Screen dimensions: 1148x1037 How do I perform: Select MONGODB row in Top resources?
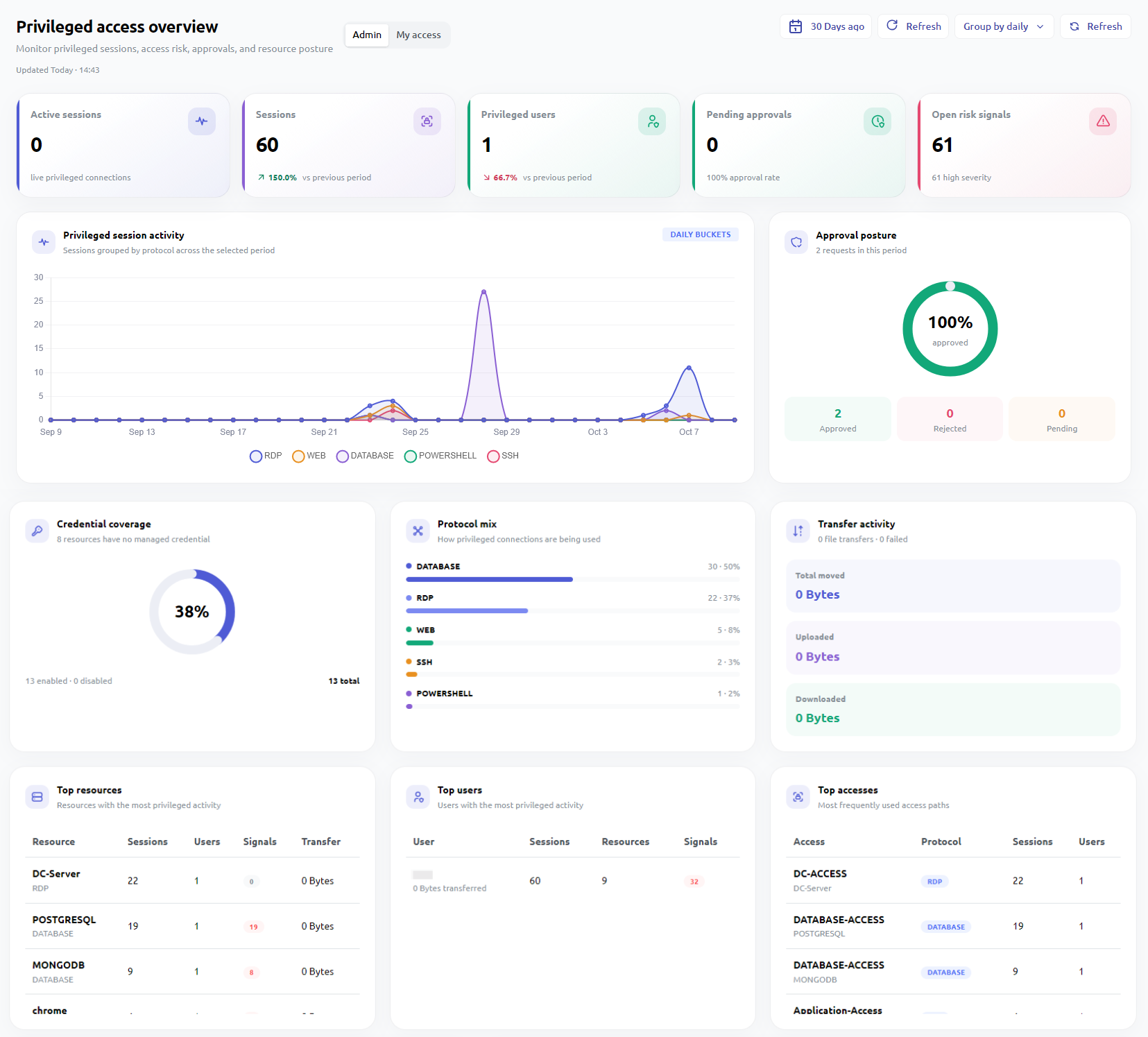point(193,972)
